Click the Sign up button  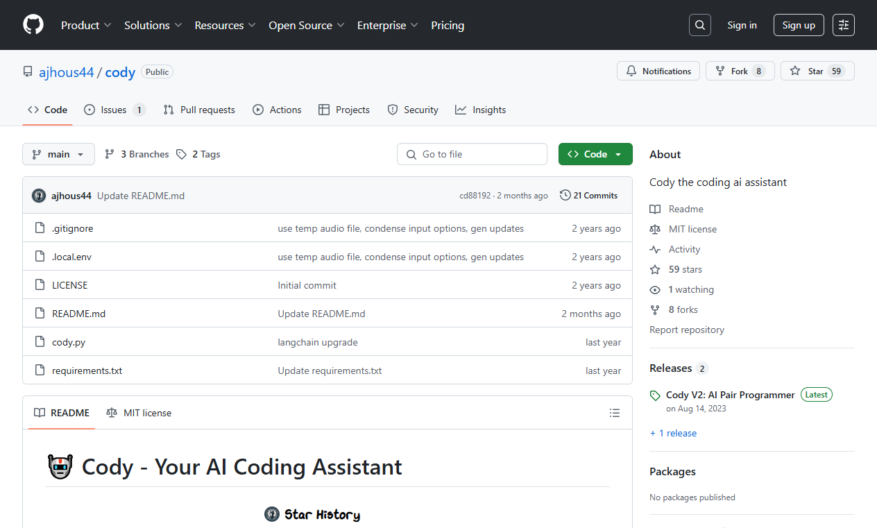click(x=798, y=25)
